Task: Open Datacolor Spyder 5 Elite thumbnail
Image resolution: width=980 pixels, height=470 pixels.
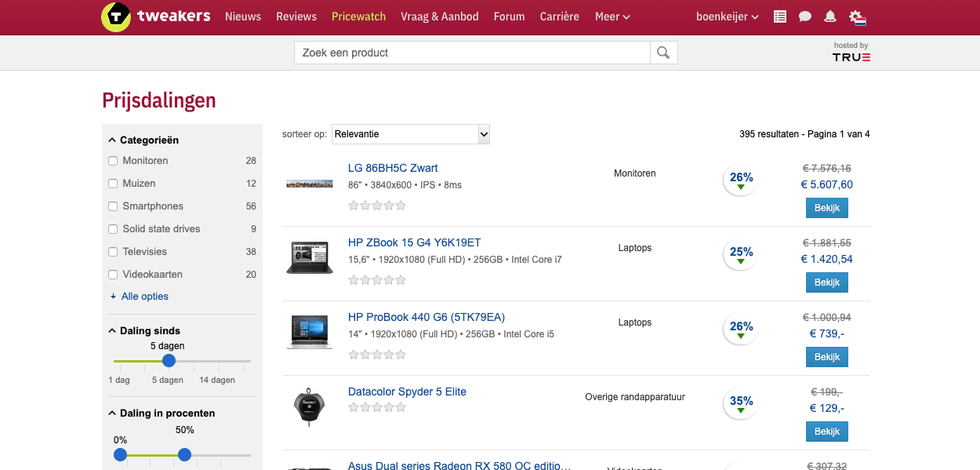Action: [x=309, y=407]
